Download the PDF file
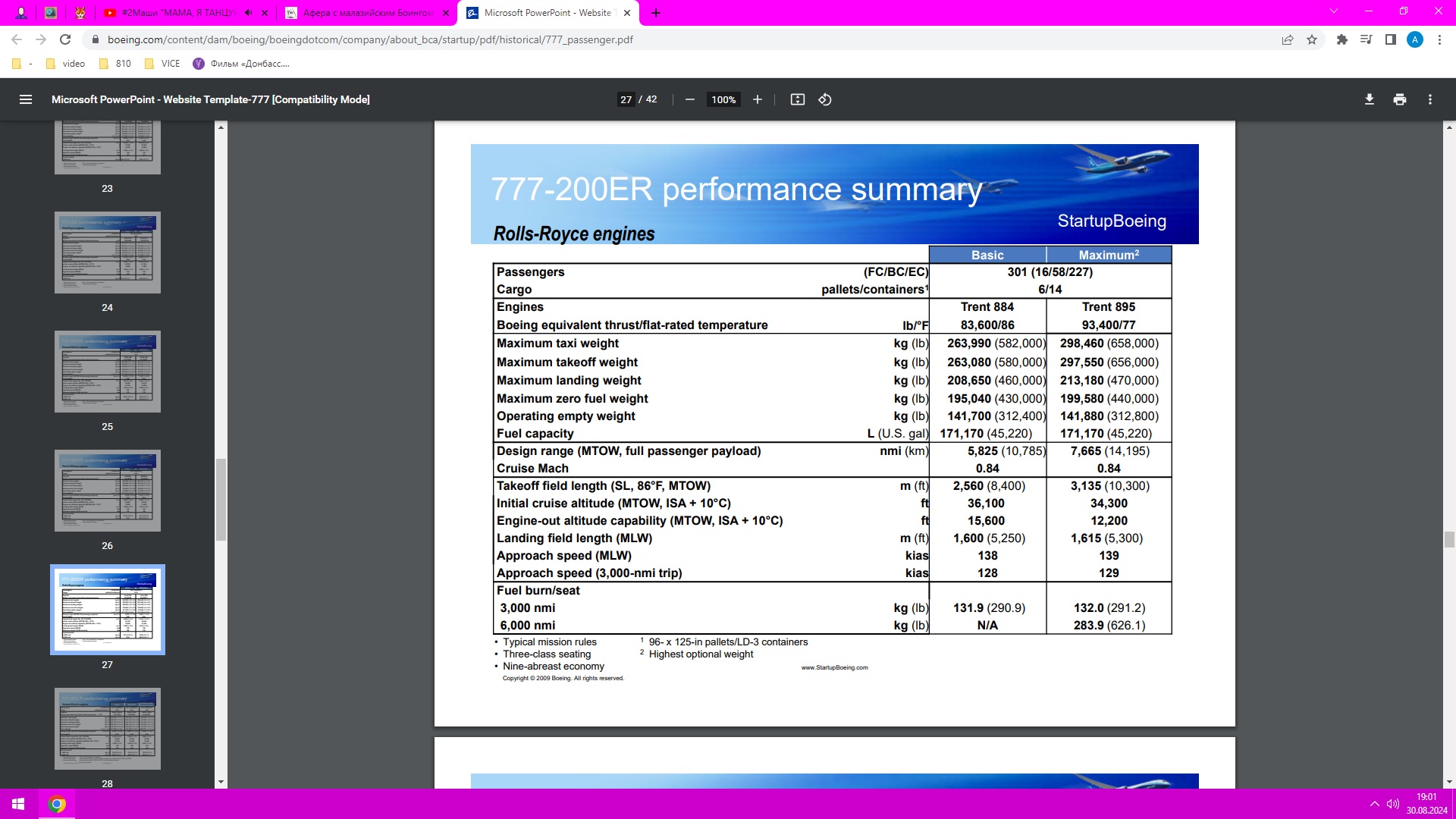Image resolution: width=1456 pixels, height=819 pixels. pyautogui.click(x=1369, y=99)
